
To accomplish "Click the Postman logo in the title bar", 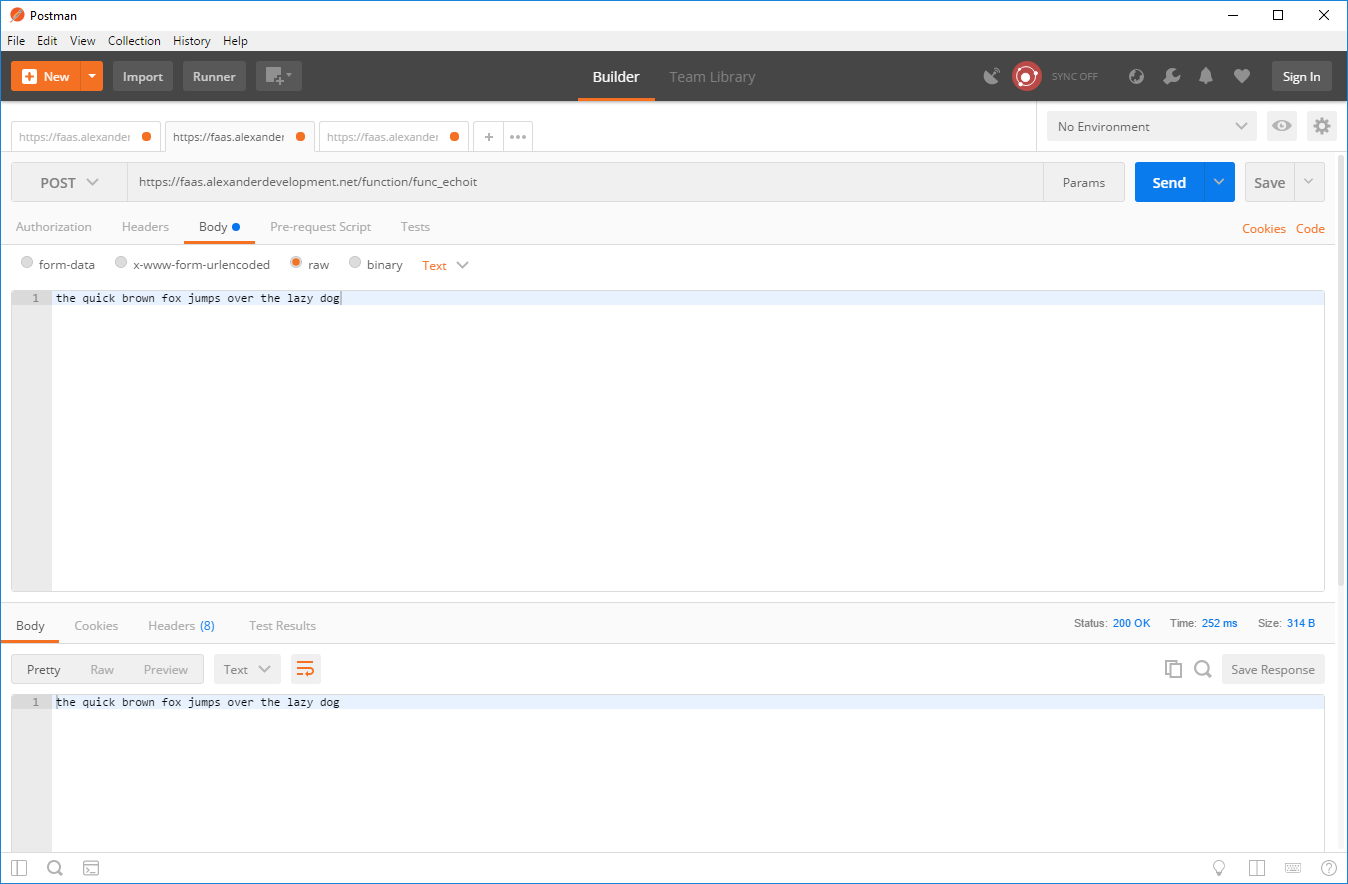I will [17, 15].
